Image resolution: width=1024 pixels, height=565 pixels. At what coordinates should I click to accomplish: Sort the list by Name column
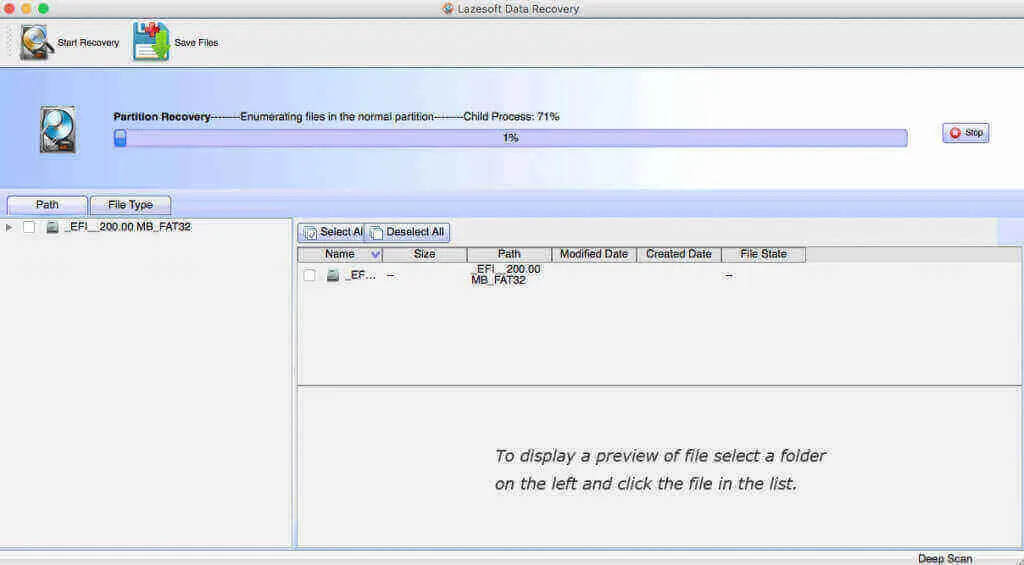(340, 254)
